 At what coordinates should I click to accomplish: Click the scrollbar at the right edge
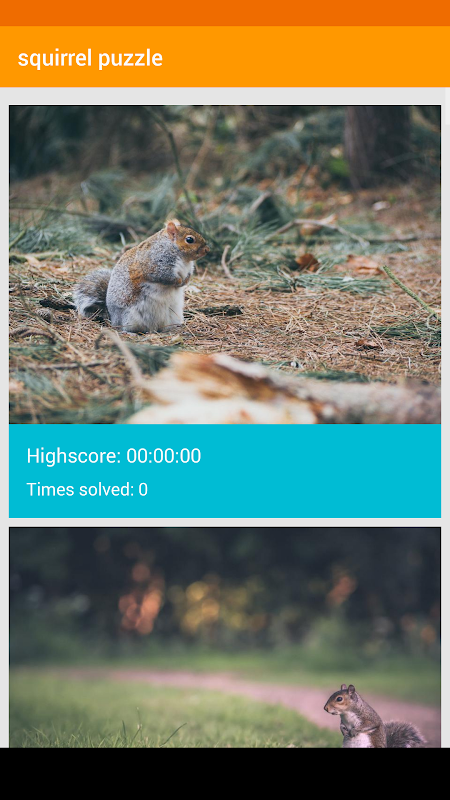(x=447, y=107)
